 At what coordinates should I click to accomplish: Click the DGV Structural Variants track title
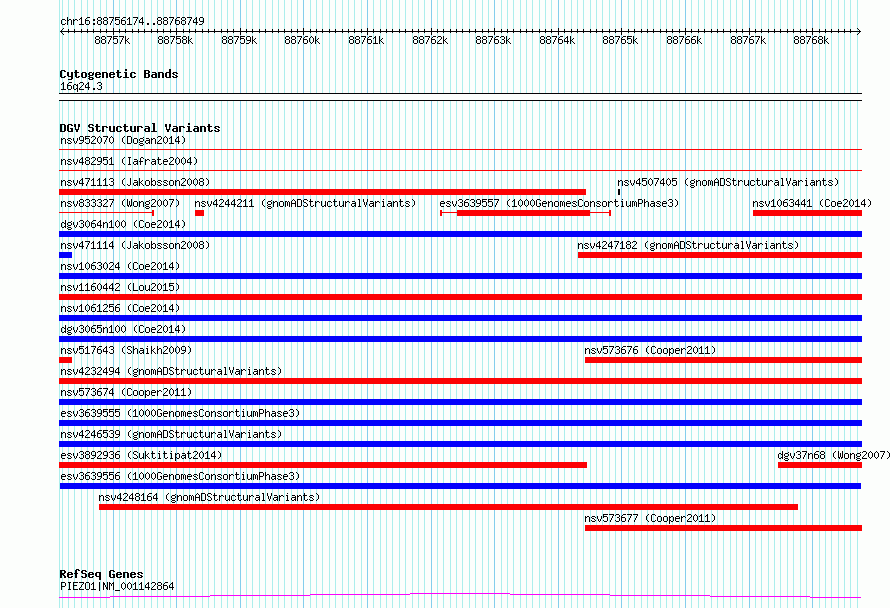point(140,128)
